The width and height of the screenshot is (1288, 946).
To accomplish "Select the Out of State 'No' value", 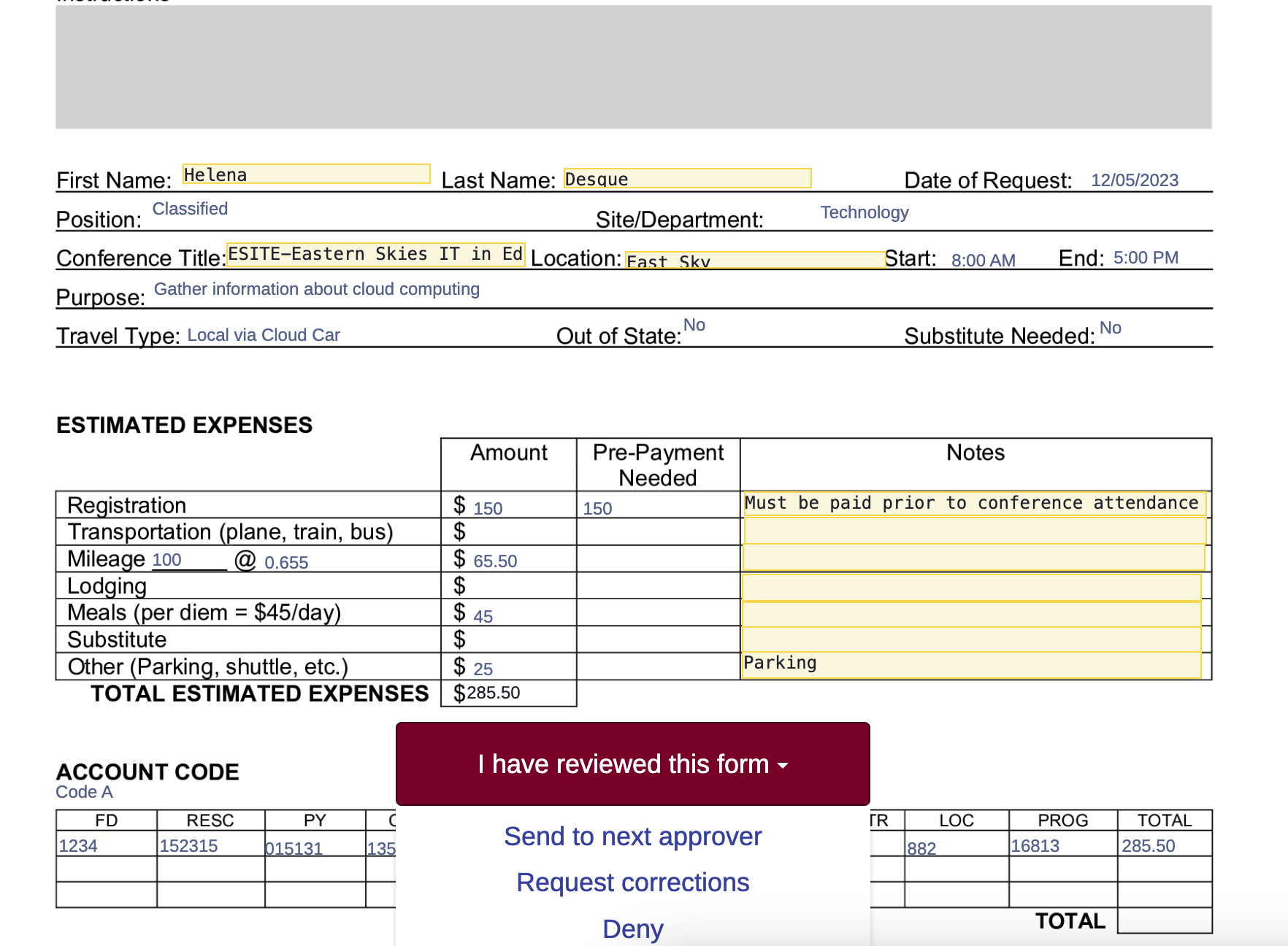I will coord(694,325).
